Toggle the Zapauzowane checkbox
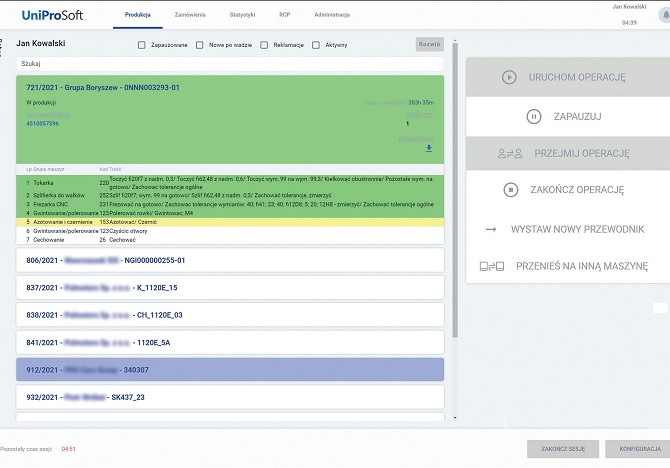This screenshot has height=468, width=670. tap(141, 45)
